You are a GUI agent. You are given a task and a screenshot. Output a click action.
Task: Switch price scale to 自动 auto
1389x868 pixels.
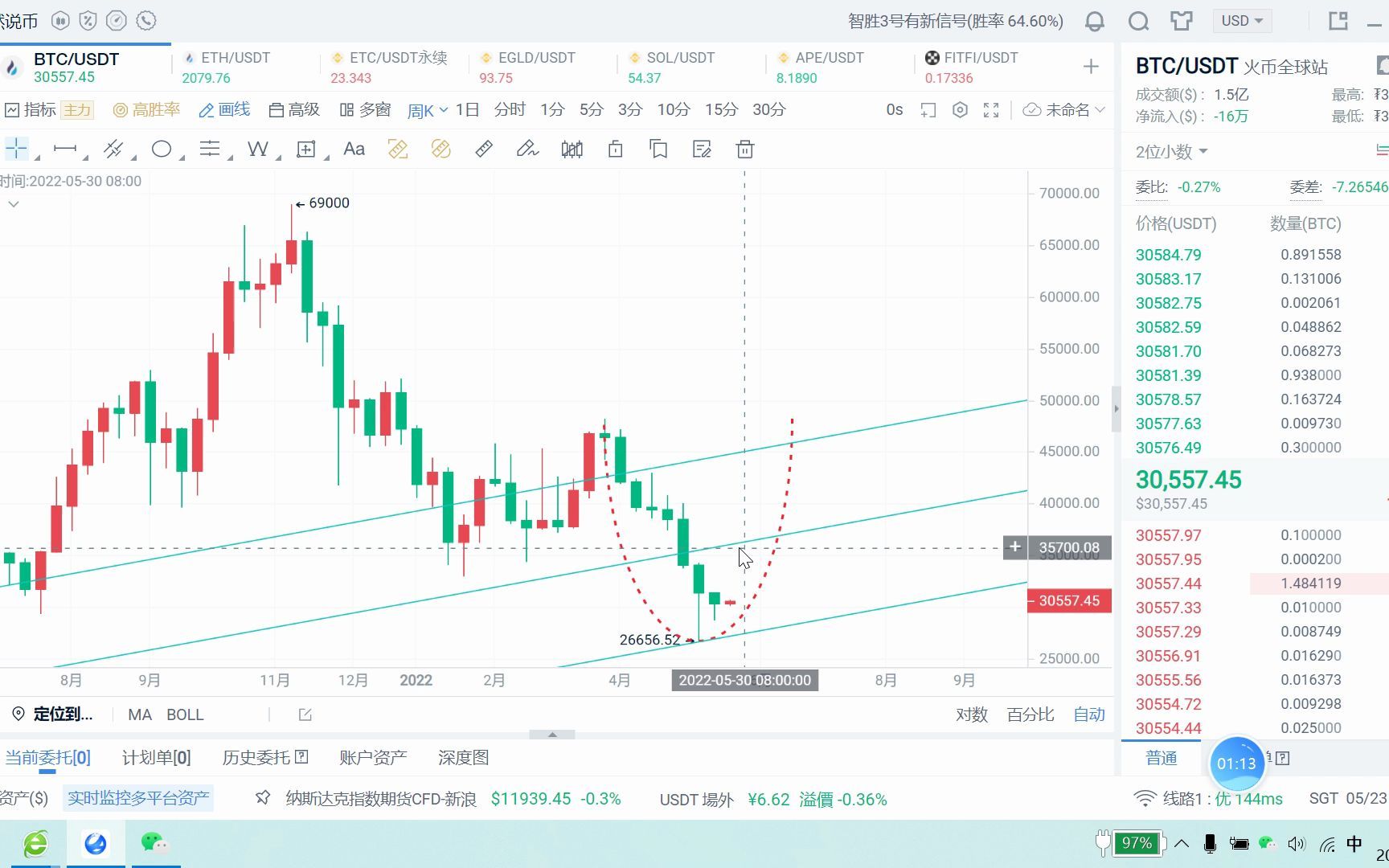coord(1089,714)
